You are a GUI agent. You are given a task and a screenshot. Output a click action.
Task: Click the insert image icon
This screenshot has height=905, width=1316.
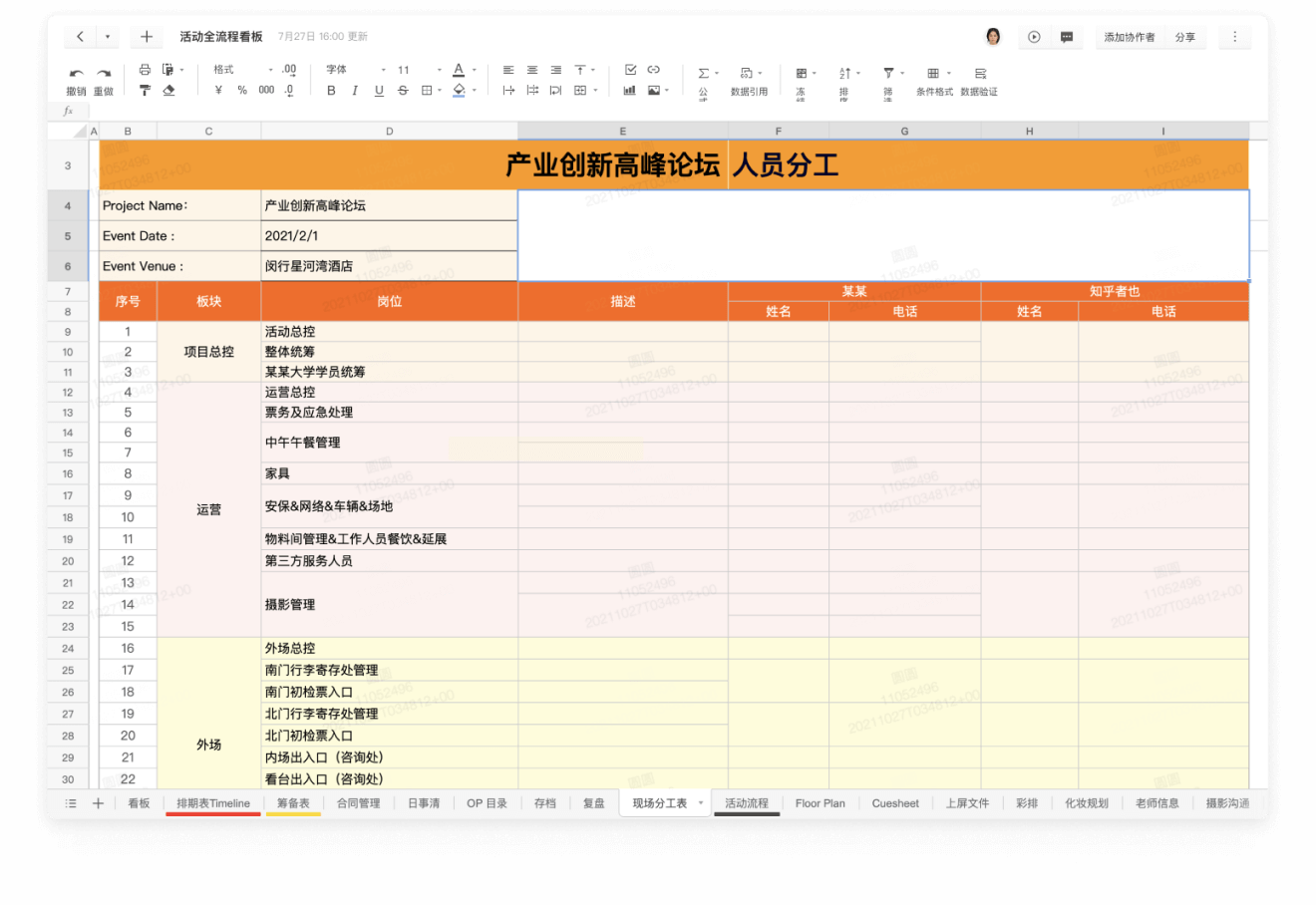pyautogui.click(x=656, y=90)
